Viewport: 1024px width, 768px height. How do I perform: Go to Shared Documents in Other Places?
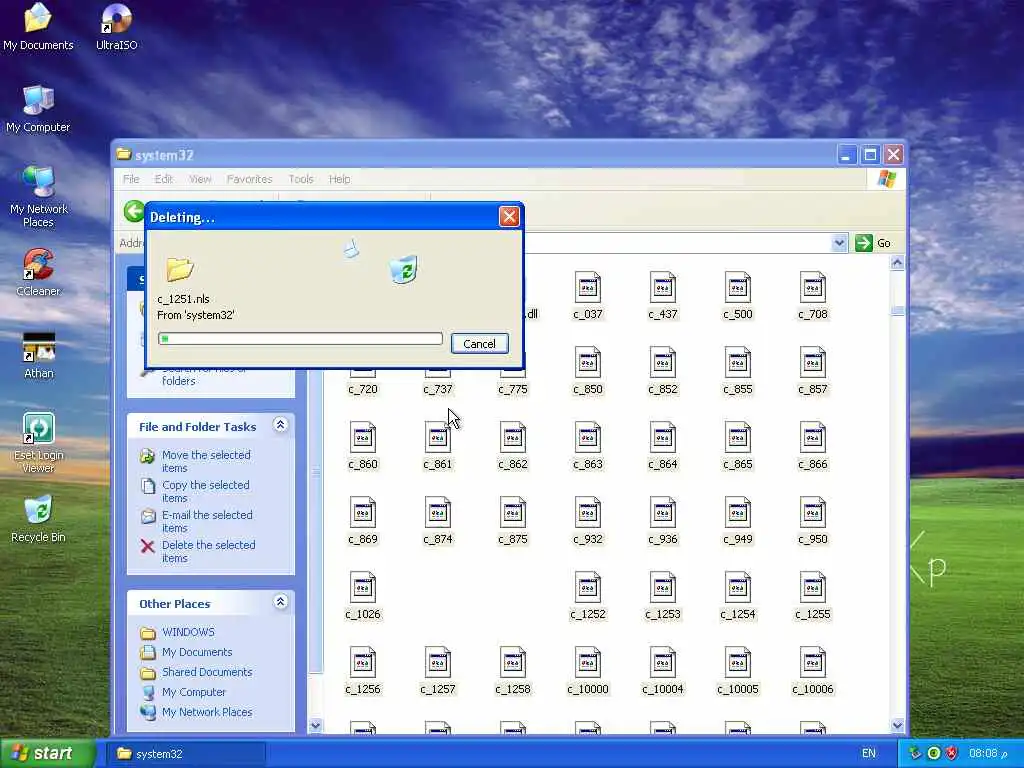click(207, 672)
